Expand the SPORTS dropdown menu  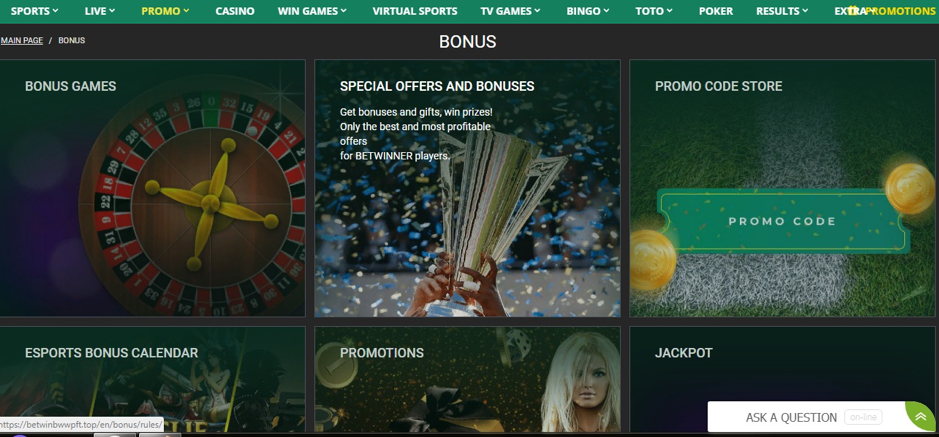tap(34, 11)
